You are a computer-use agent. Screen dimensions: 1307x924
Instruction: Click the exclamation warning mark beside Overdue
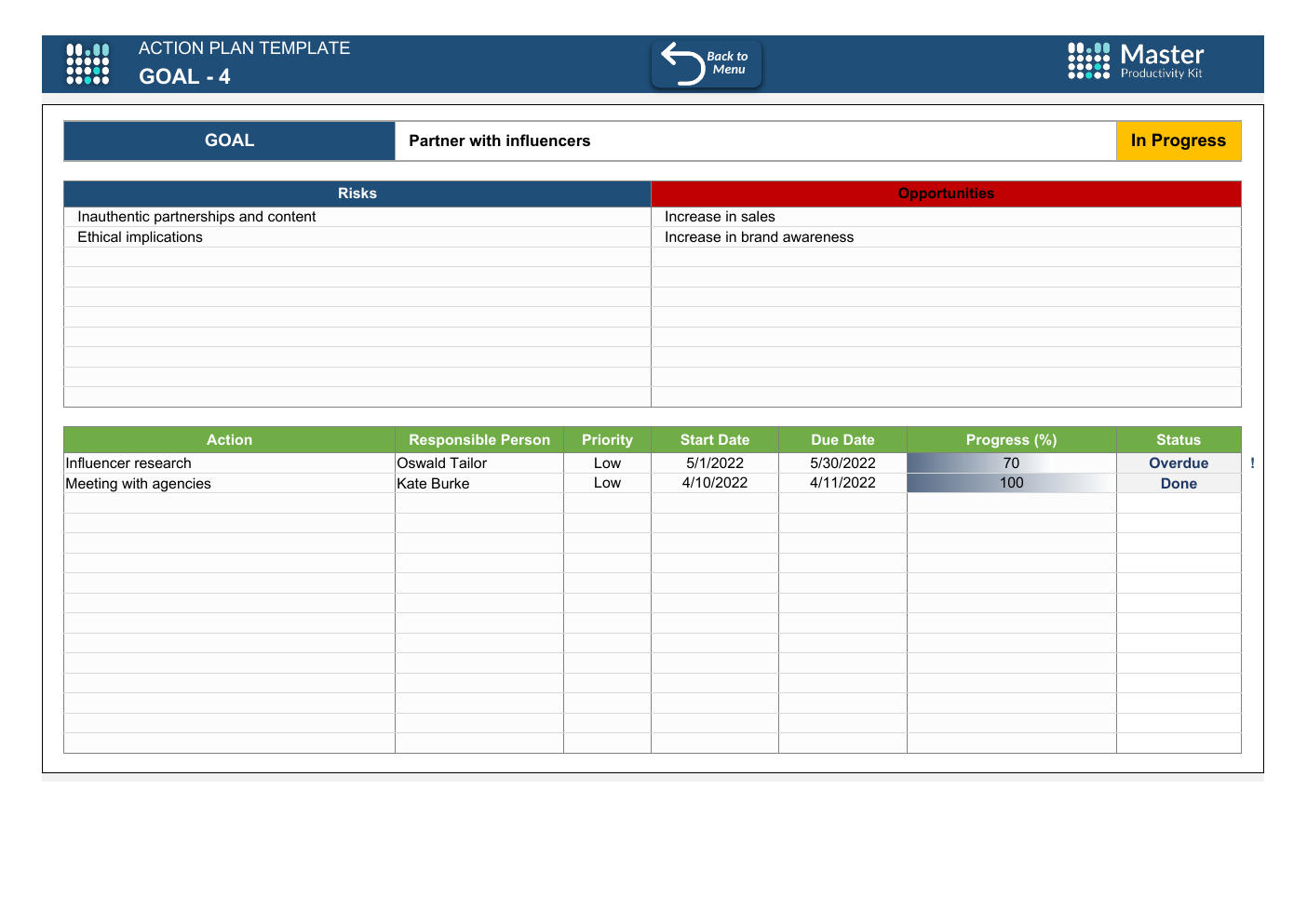[1253, 463]
